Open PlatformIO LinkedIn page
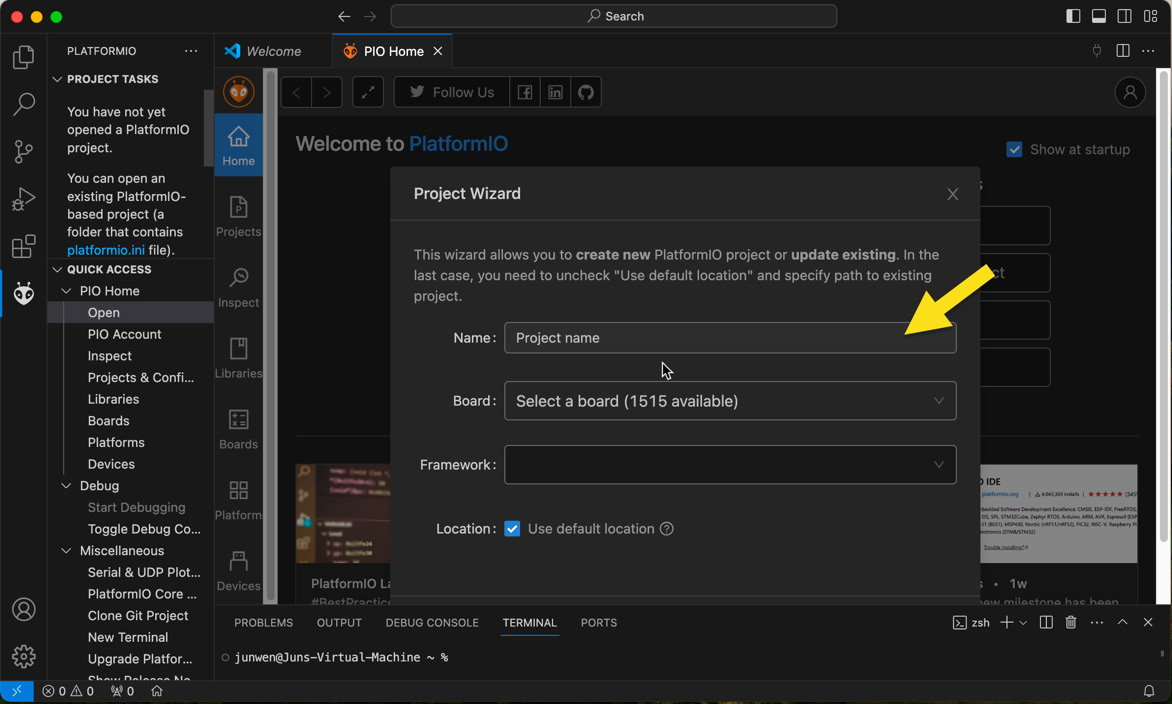1172x704 pixels. pyautogui.click(x=555, y=92)
